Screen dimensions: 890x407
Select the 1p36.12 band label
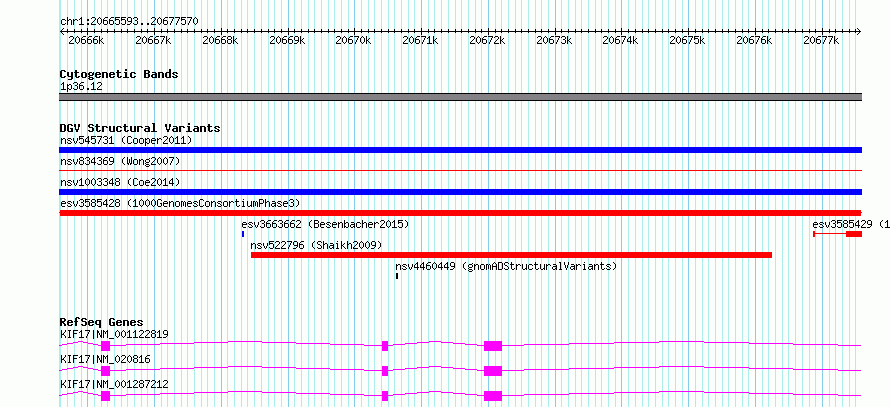81,87
